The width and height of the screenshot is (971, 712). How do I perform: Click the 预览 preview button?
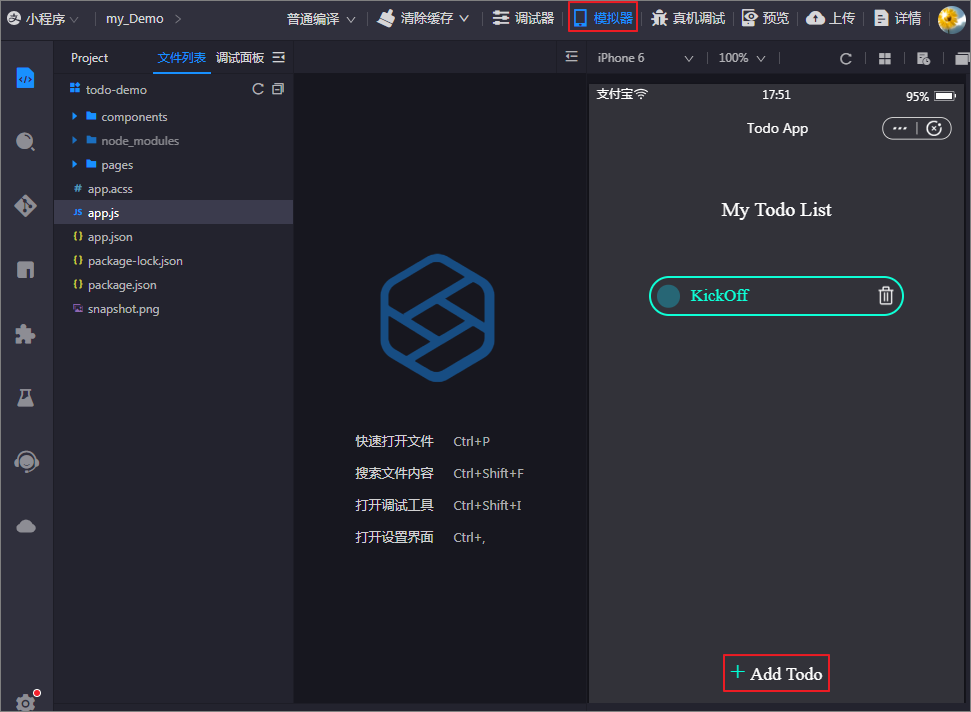765,19
